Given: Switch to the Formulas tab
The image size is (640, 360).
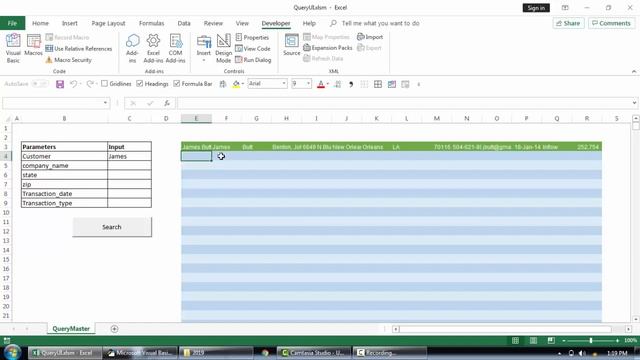Looking at the screenshot, I should 151,23.
